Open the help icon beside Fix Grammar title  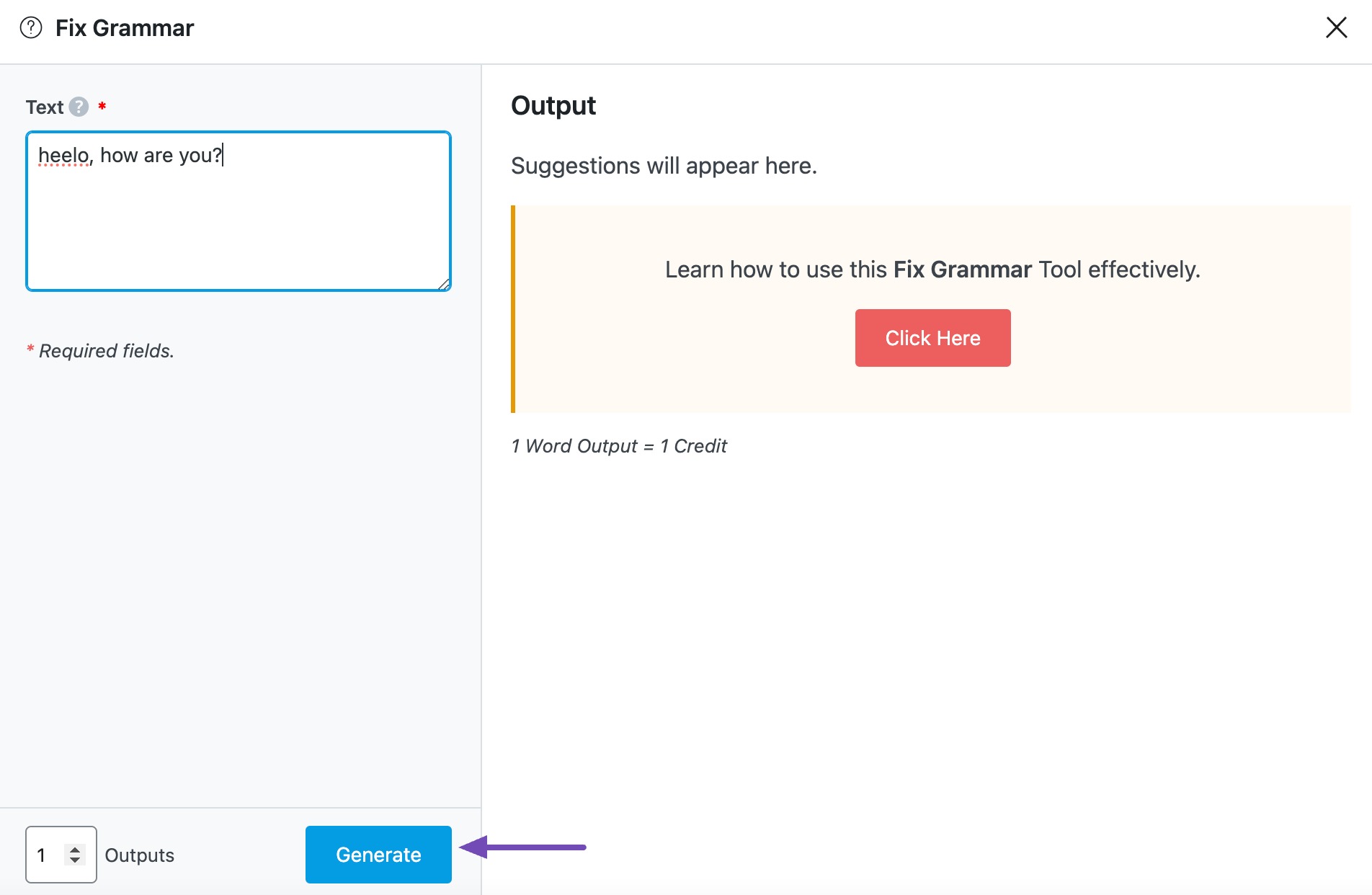click(x=31, y=28)
